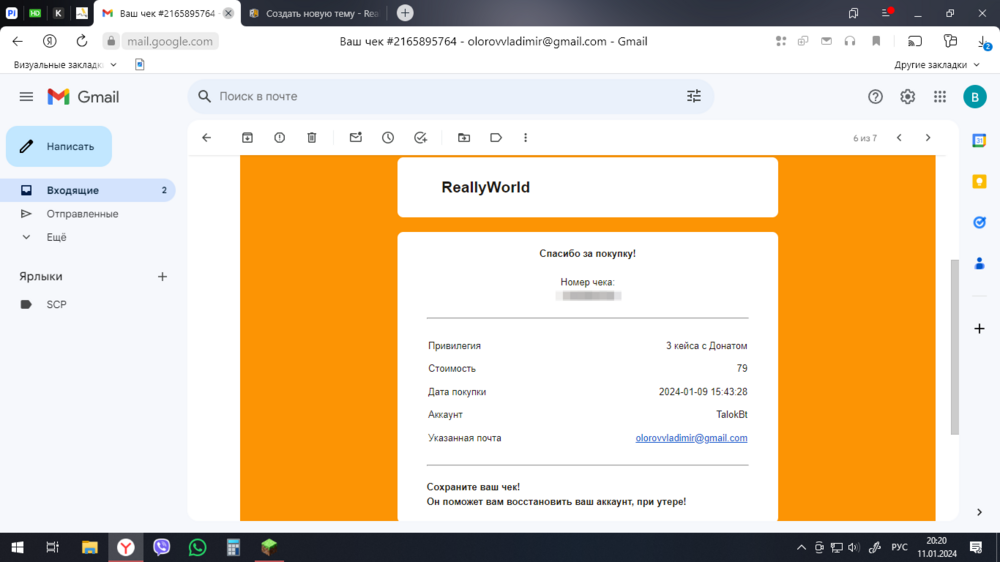Open the Minecraft block taskbar app
The height and width of the screenshot is (562, 1000).
click(268, 547)
